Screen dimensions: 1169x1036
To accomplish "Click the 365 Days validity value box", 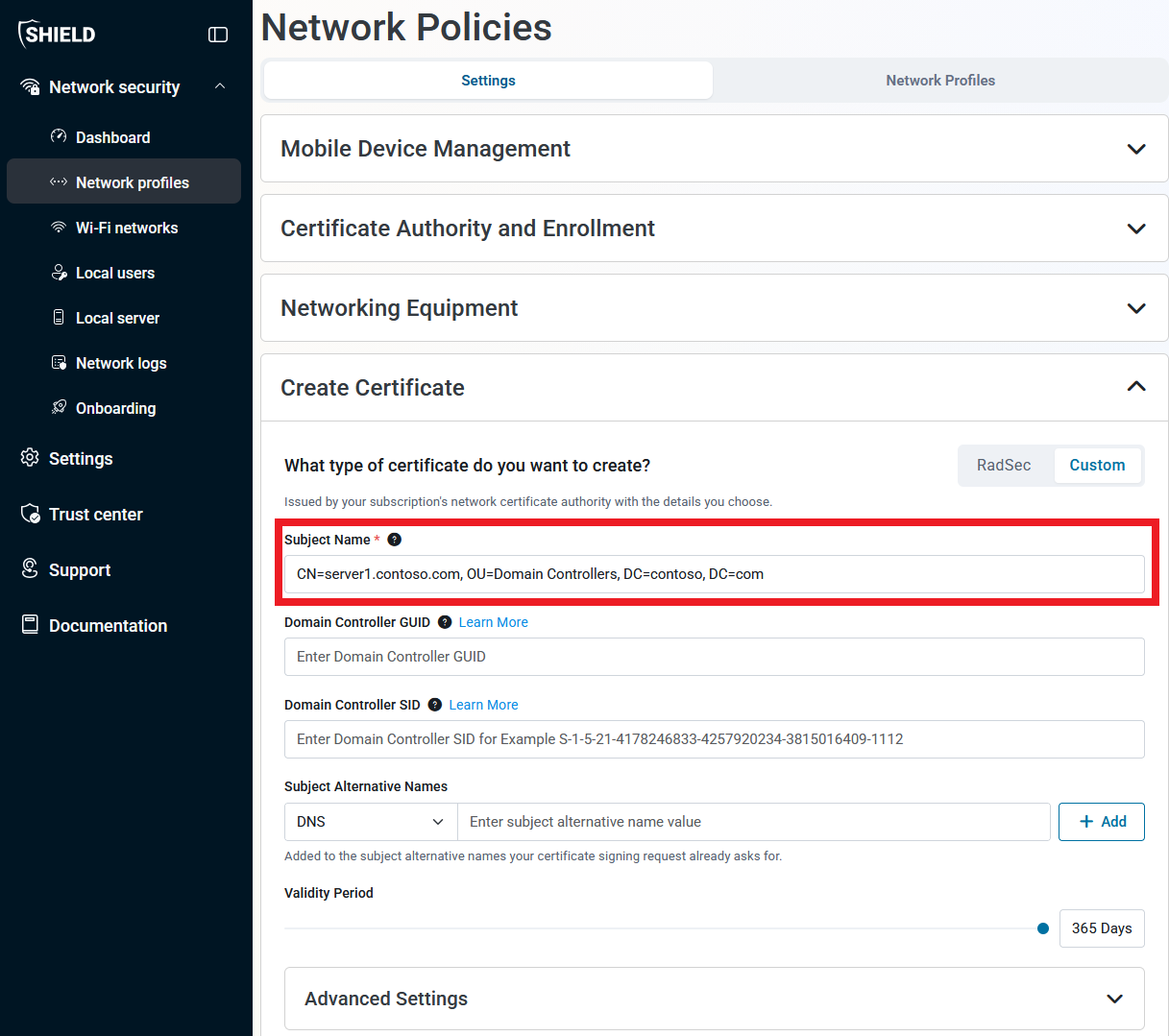I will [1102, 928].
